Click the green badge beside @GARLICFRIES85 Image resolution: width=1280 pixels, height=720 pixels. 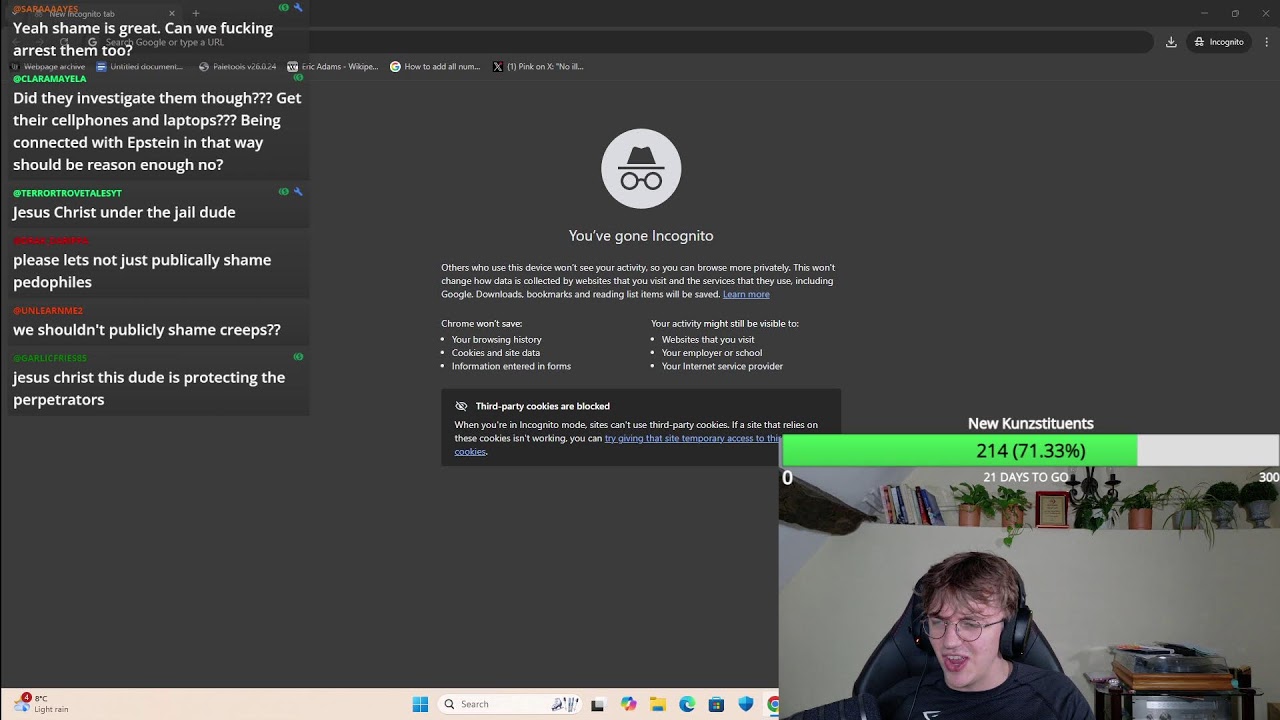pos(298,357)
